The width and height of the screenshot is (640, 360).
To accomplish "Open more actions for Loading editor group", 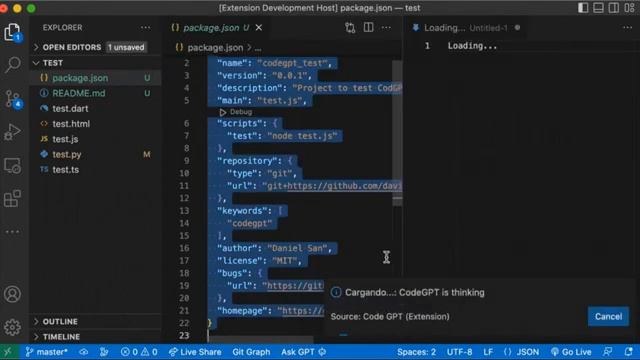I will click(627, 27).
